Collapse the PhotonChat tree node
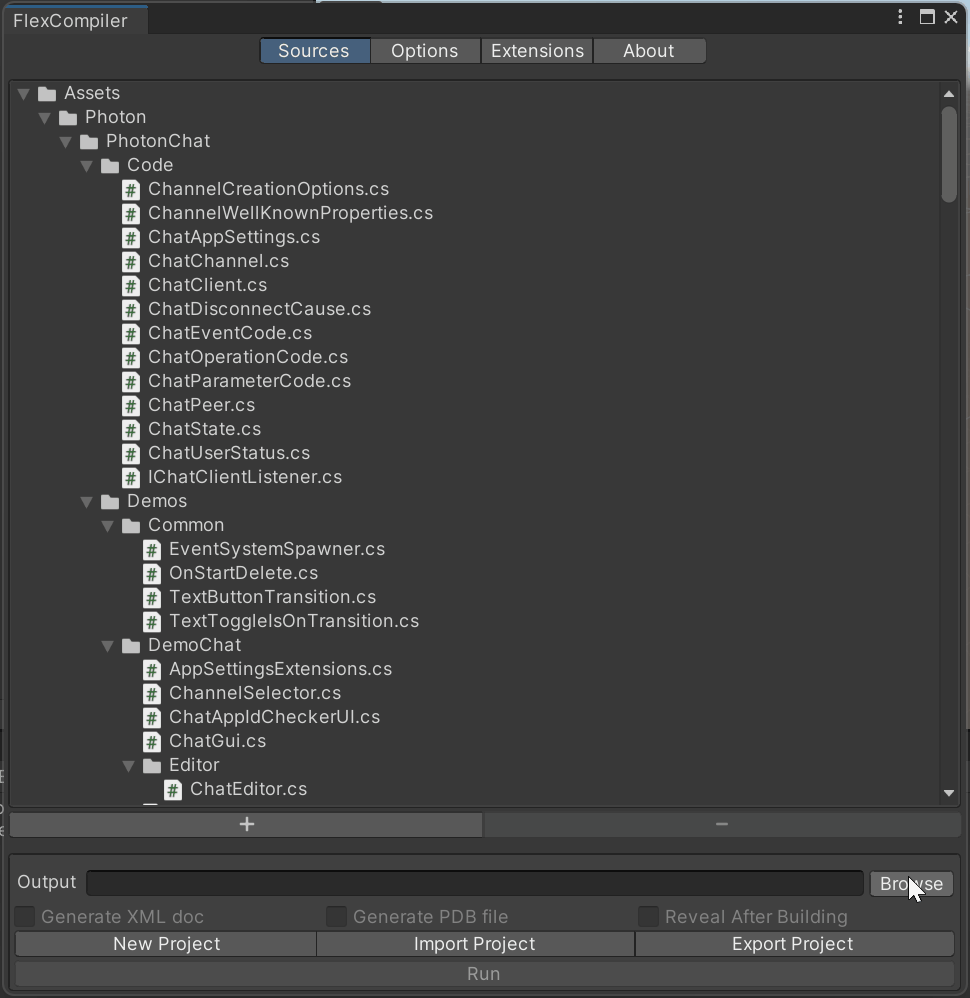Screen dimensions: 970x998 tap(66, 142)
